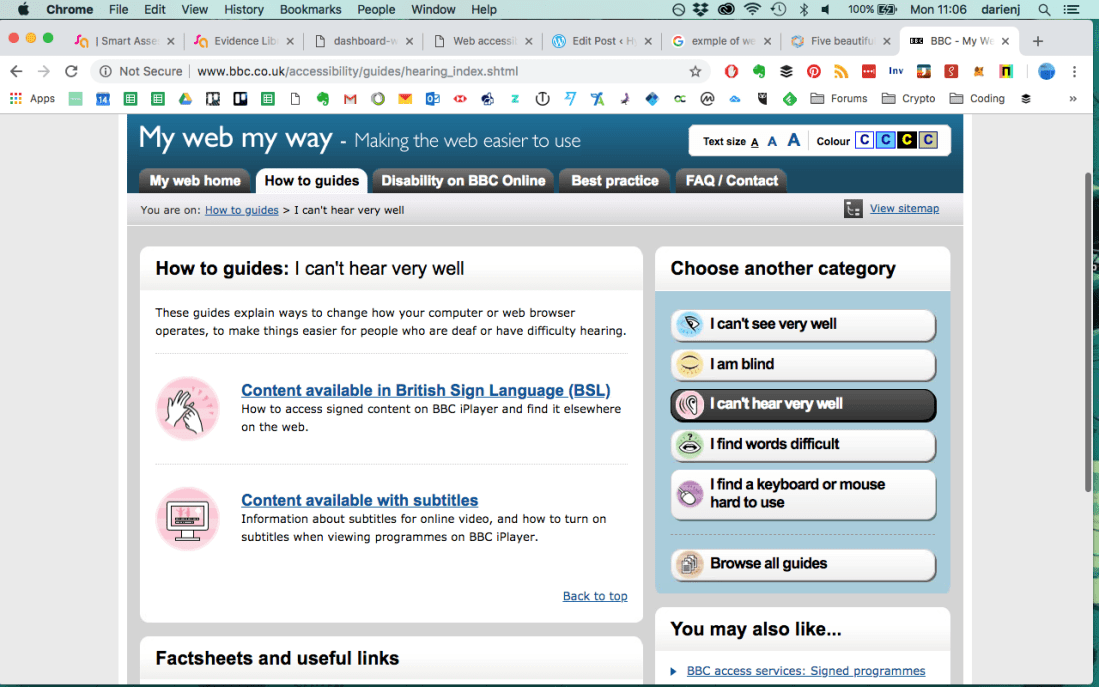Viewport: 1099px width, 687px height.
Task: Select the medium text size A
Action: click(x=772, y=142)
